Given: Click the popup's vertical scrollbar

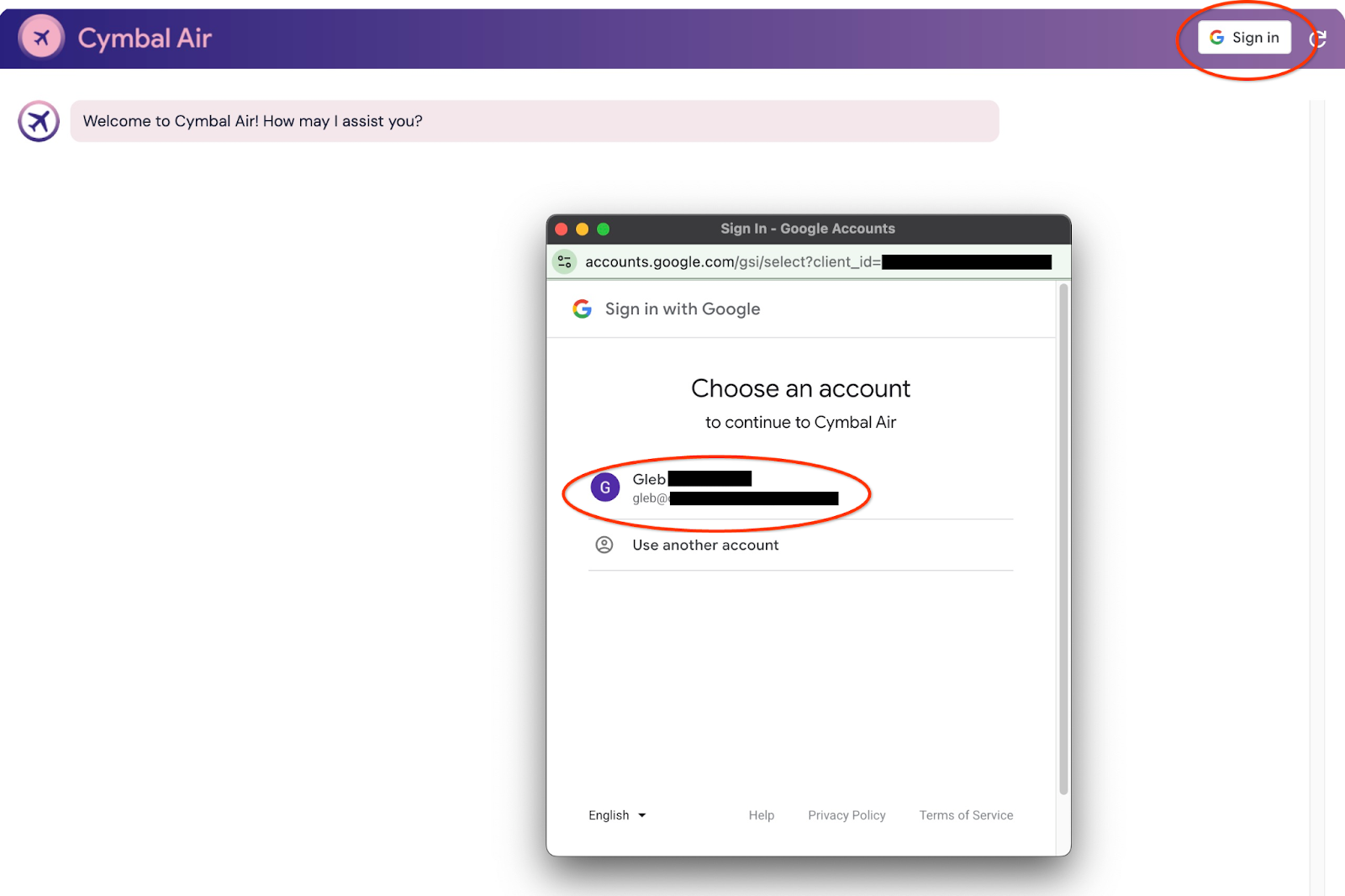Looking at the screenshot, I should pyautogui.click(x=1063, y=538).
